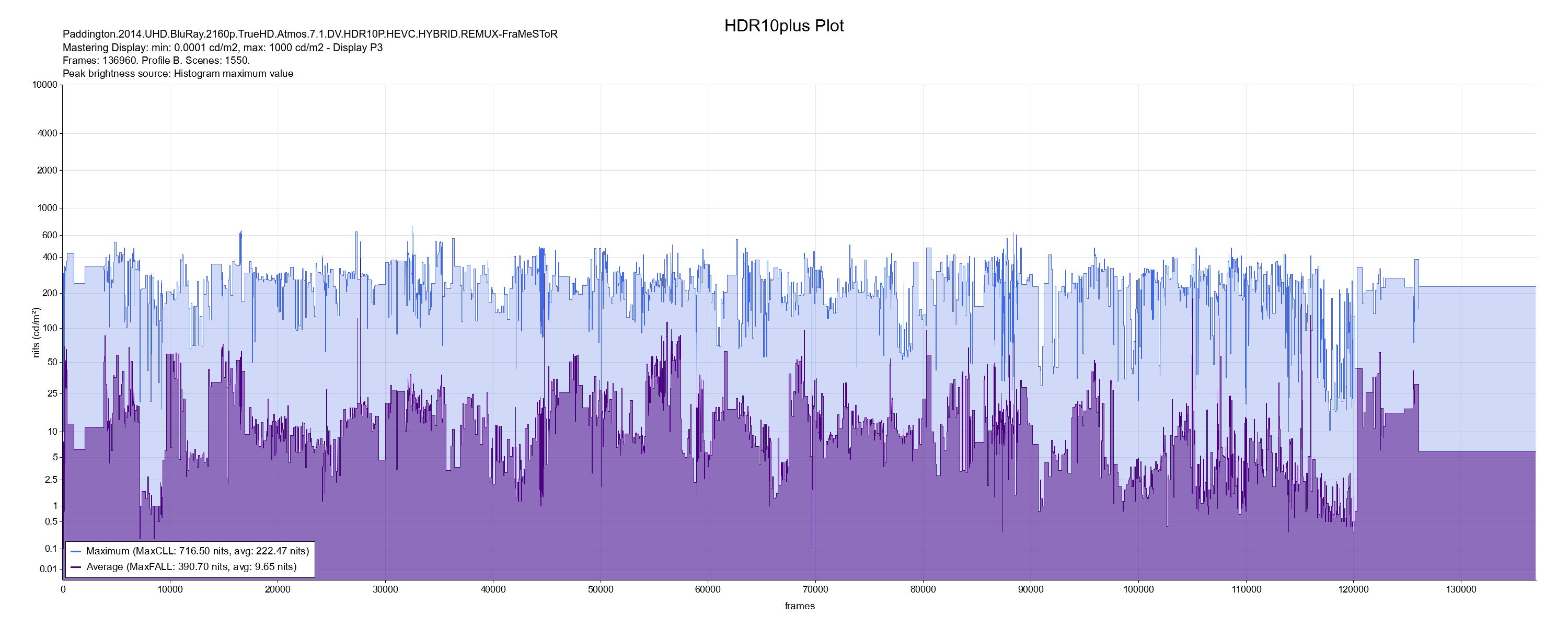Click the 100000 x-axis tick label
The height and width of the screenshot is (627, 1568).
click(1138, 590)
